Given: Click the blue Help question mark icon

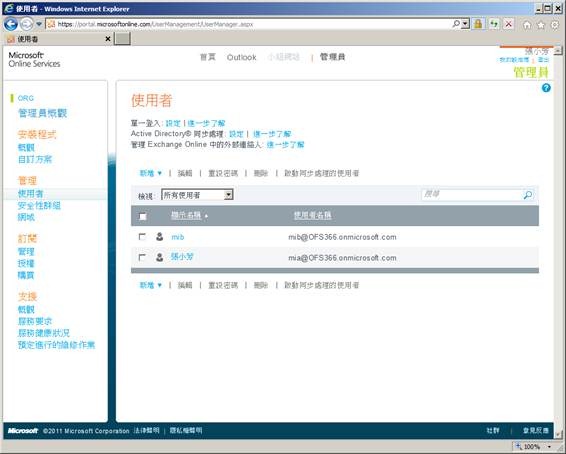Looking at the screenshot, I should tap(546, 88).
